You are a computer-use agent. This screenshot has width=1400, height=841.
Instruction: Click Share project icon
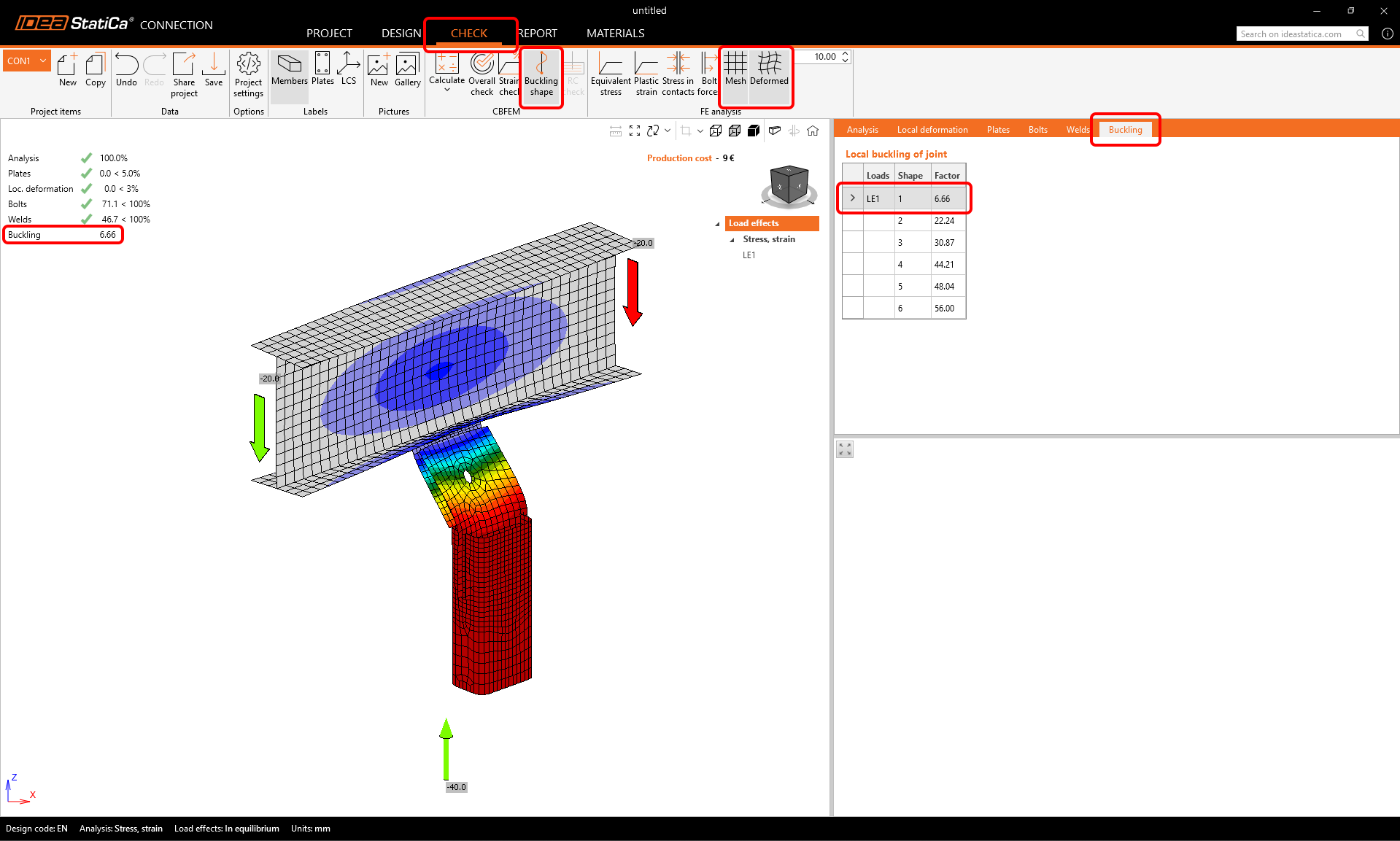(x=184, y=74)
